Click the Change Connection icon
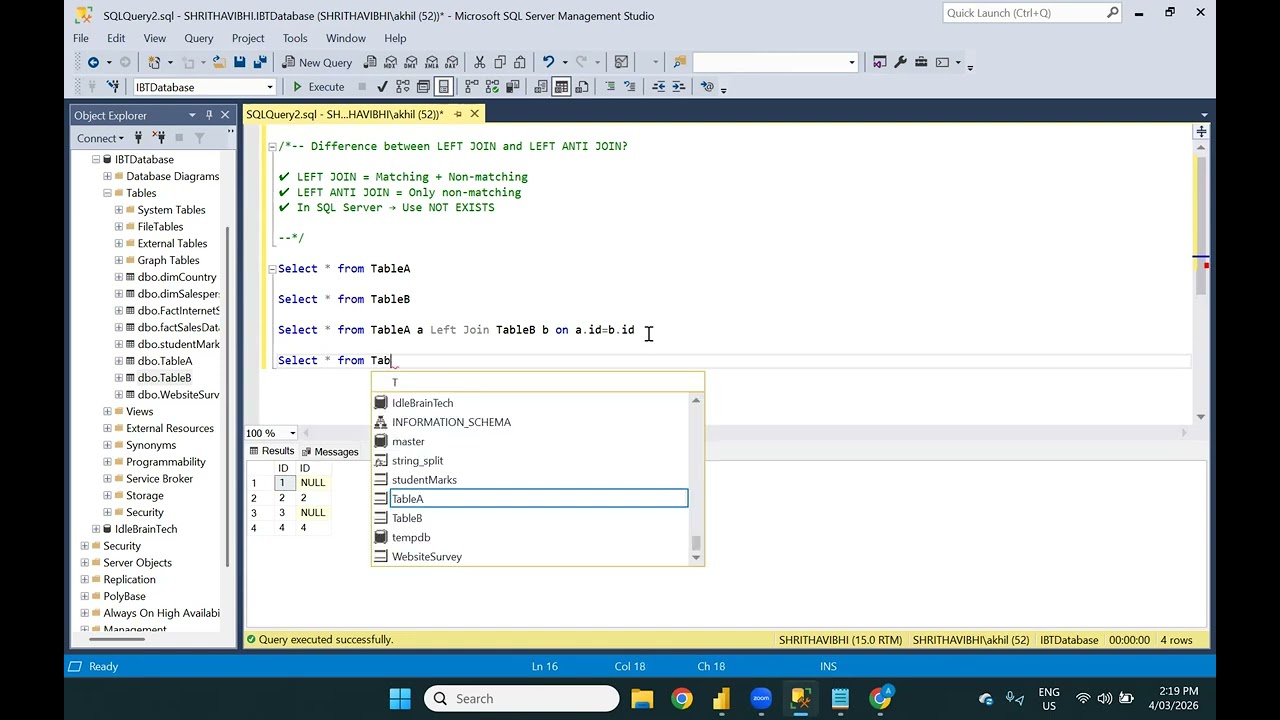The height and width of the screenshot is (720, 1280). 113,87
